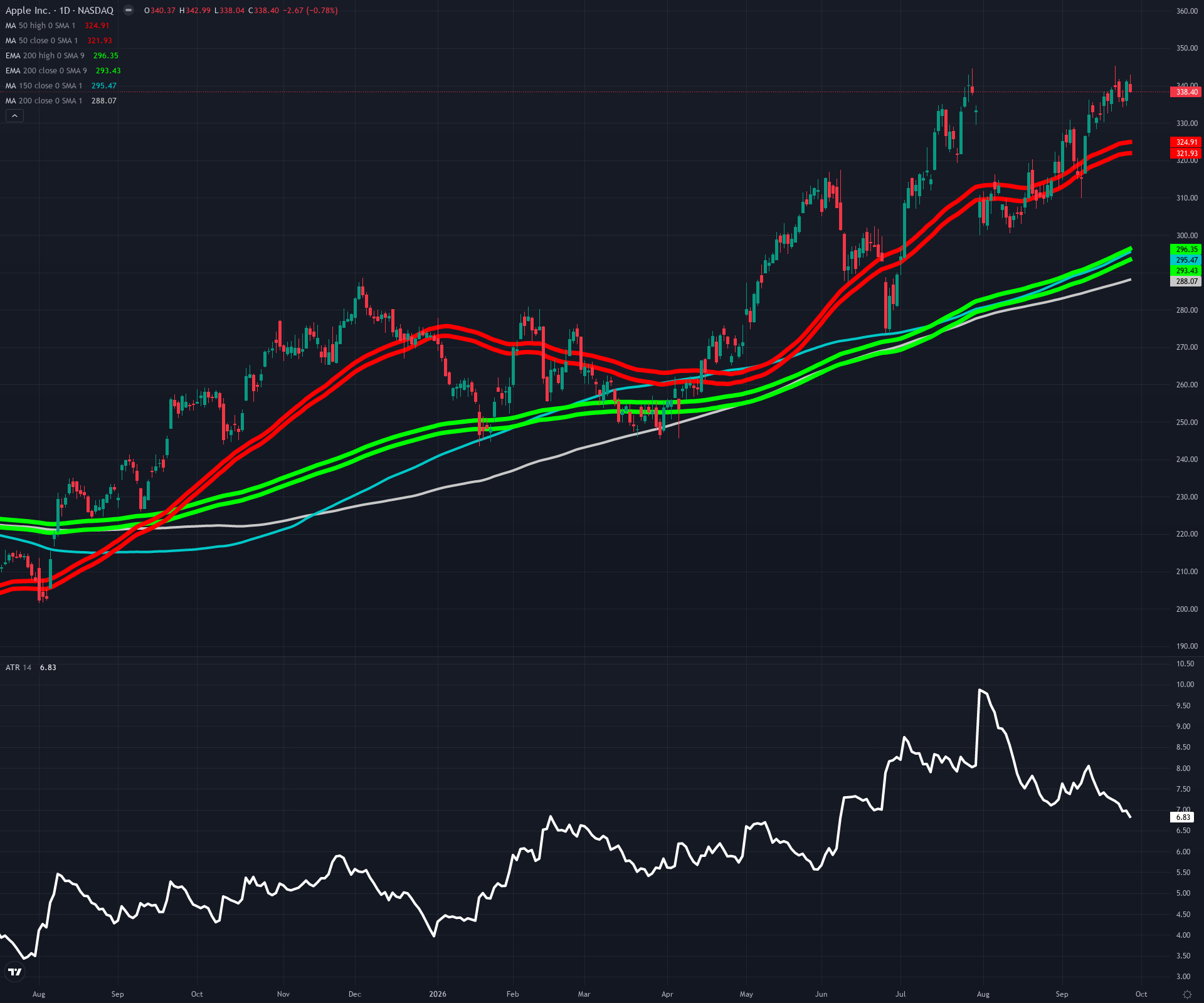Click the 360.00 price scale label
Image resolution: width=1204 pixels, height=1003 pixels.
point(1186,11)
